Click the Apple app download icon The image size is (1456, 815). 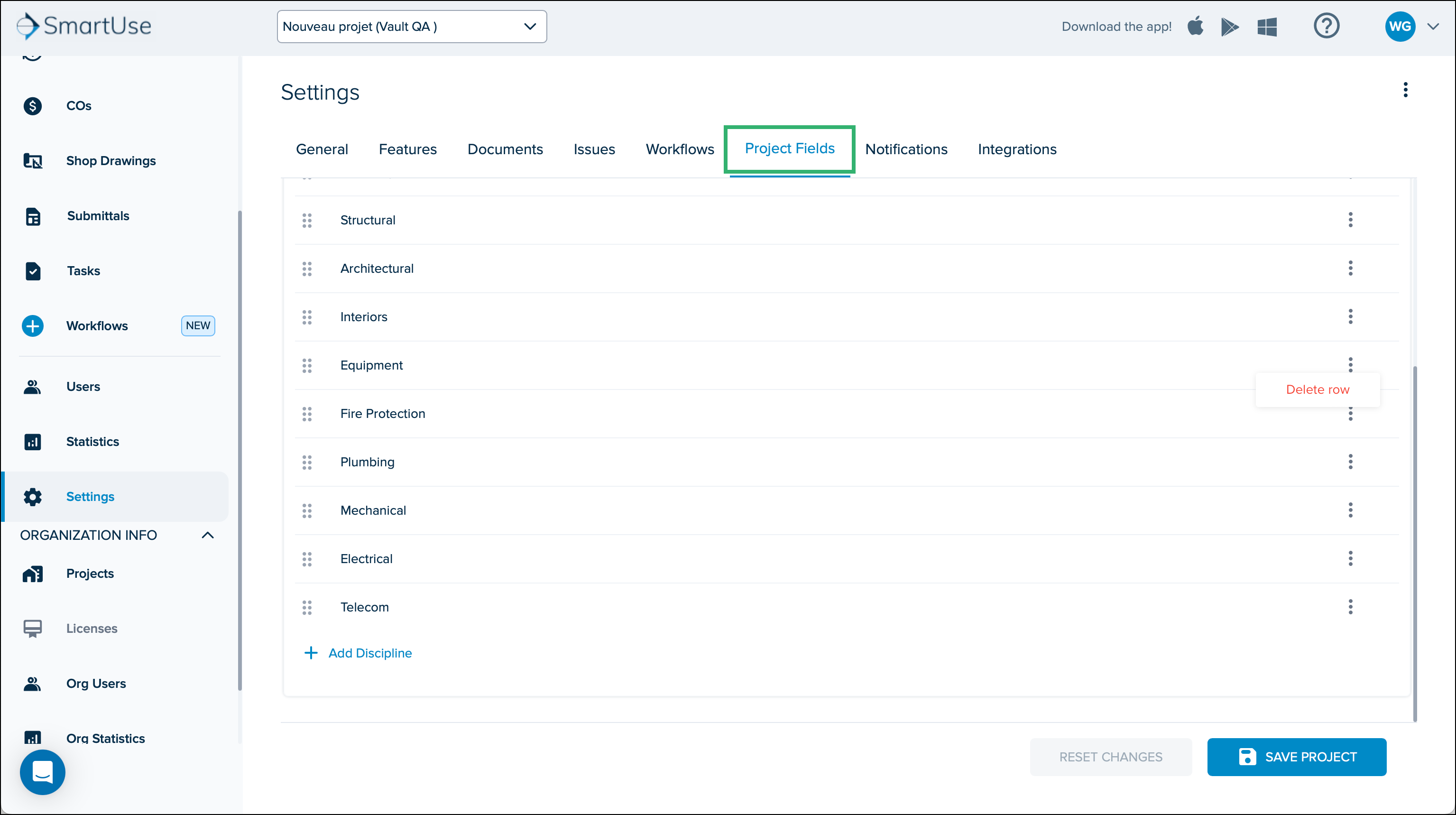pyautogui.click(x=1196, y=26)
